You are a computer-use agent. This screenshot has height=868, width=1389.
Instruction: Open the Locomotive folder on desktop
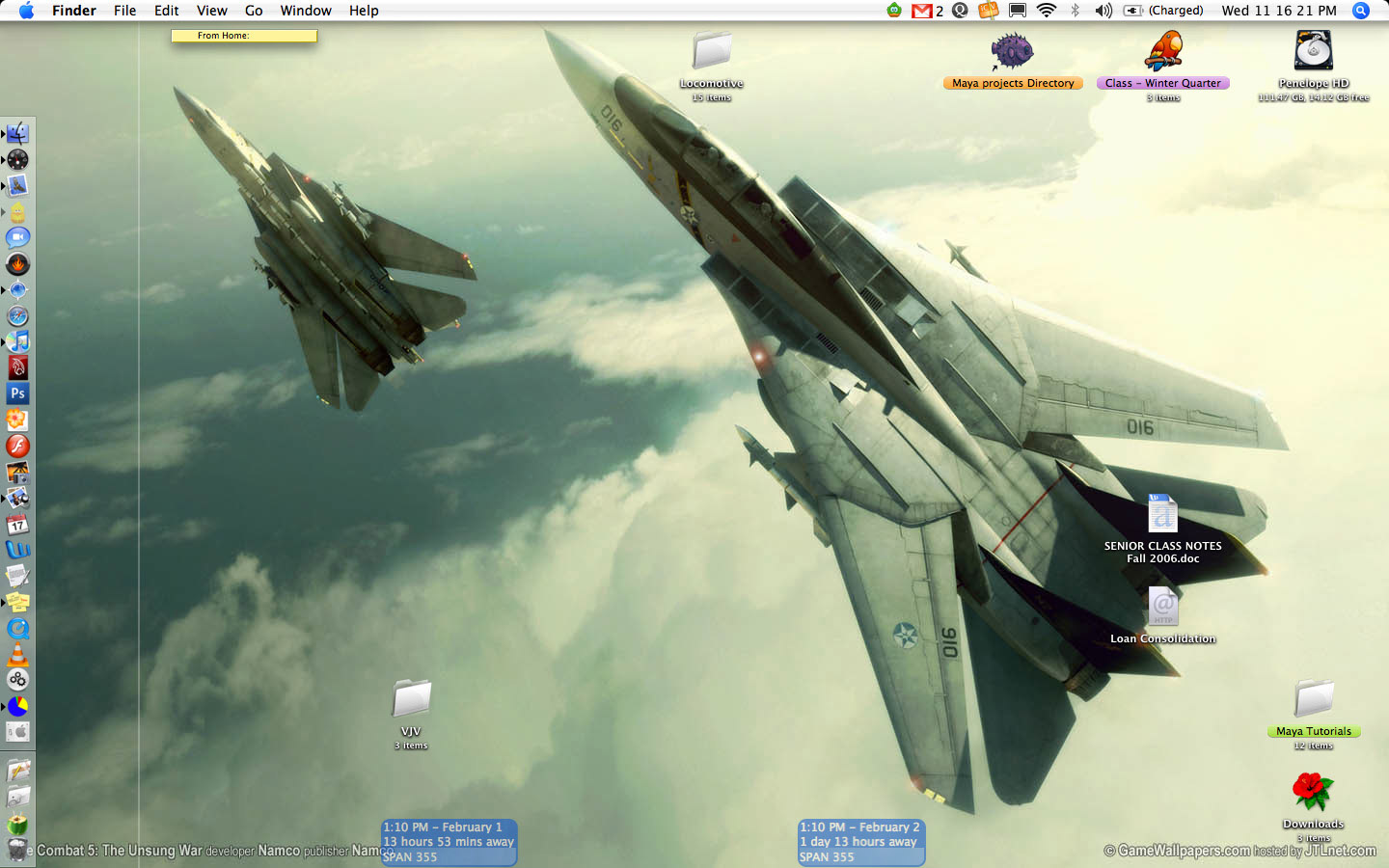tap(712, 51)
